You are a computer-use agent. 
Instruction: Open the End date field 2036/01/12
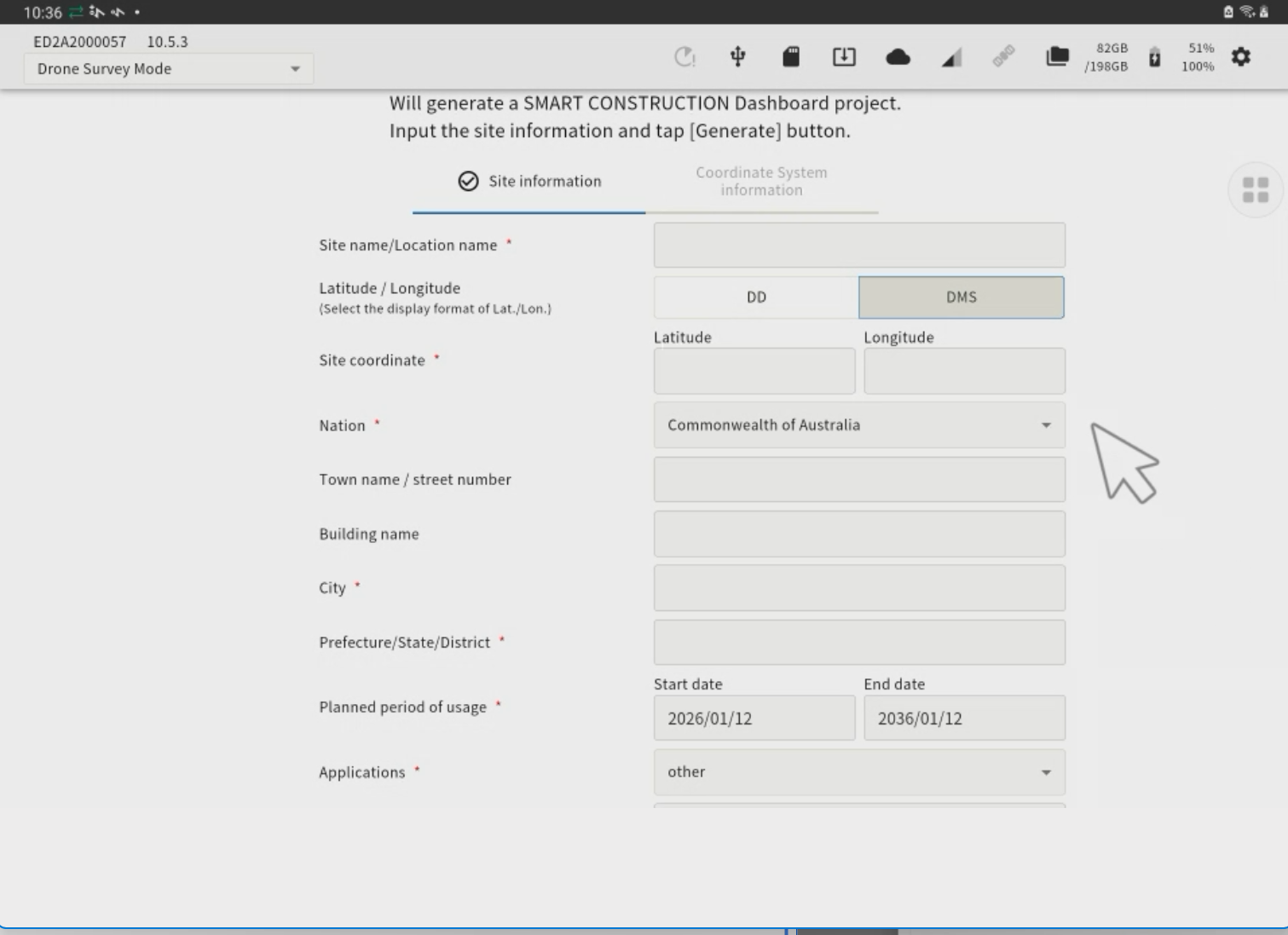click(964, 718)
